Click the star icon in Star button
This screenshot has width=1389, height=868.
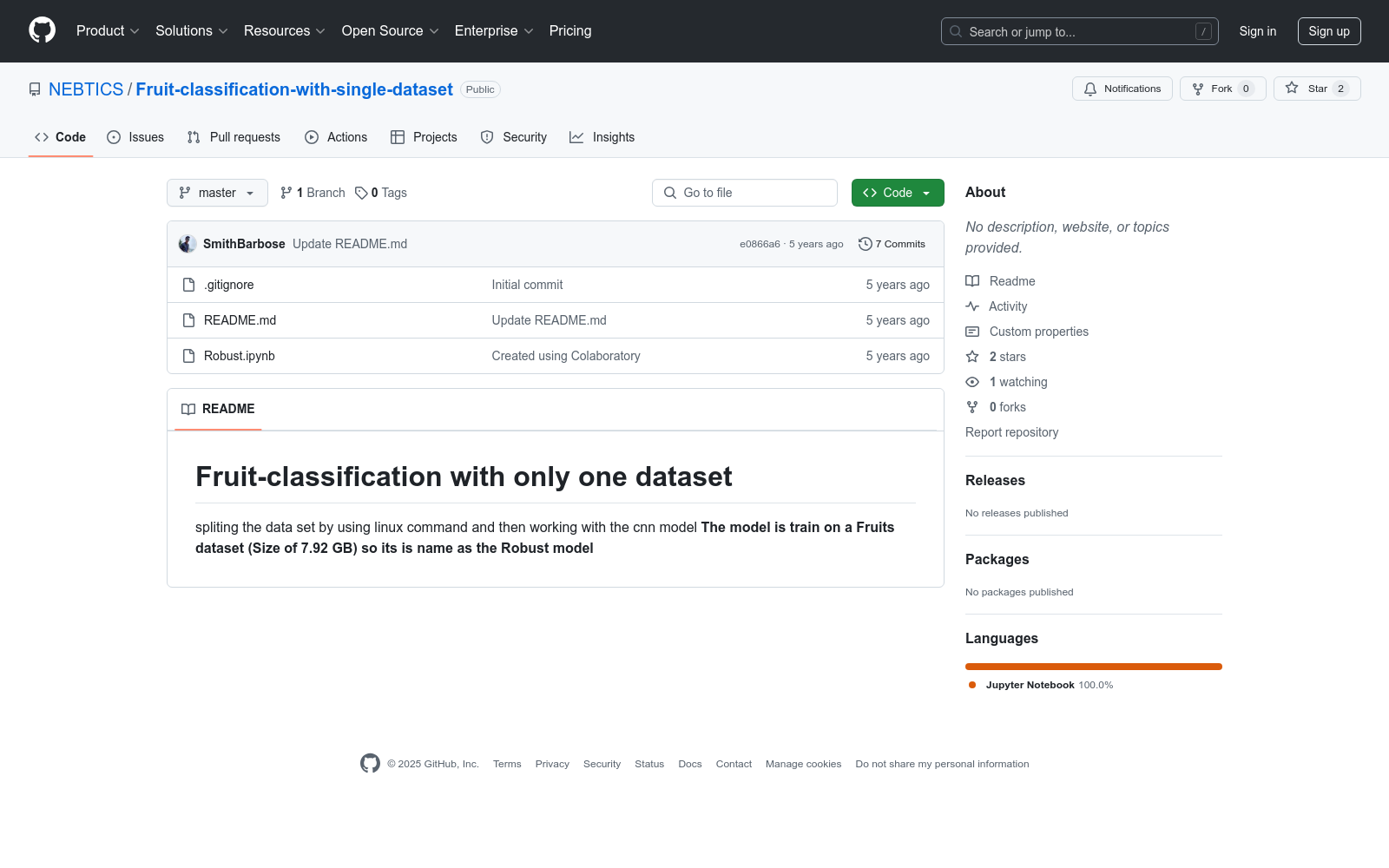1292,89
